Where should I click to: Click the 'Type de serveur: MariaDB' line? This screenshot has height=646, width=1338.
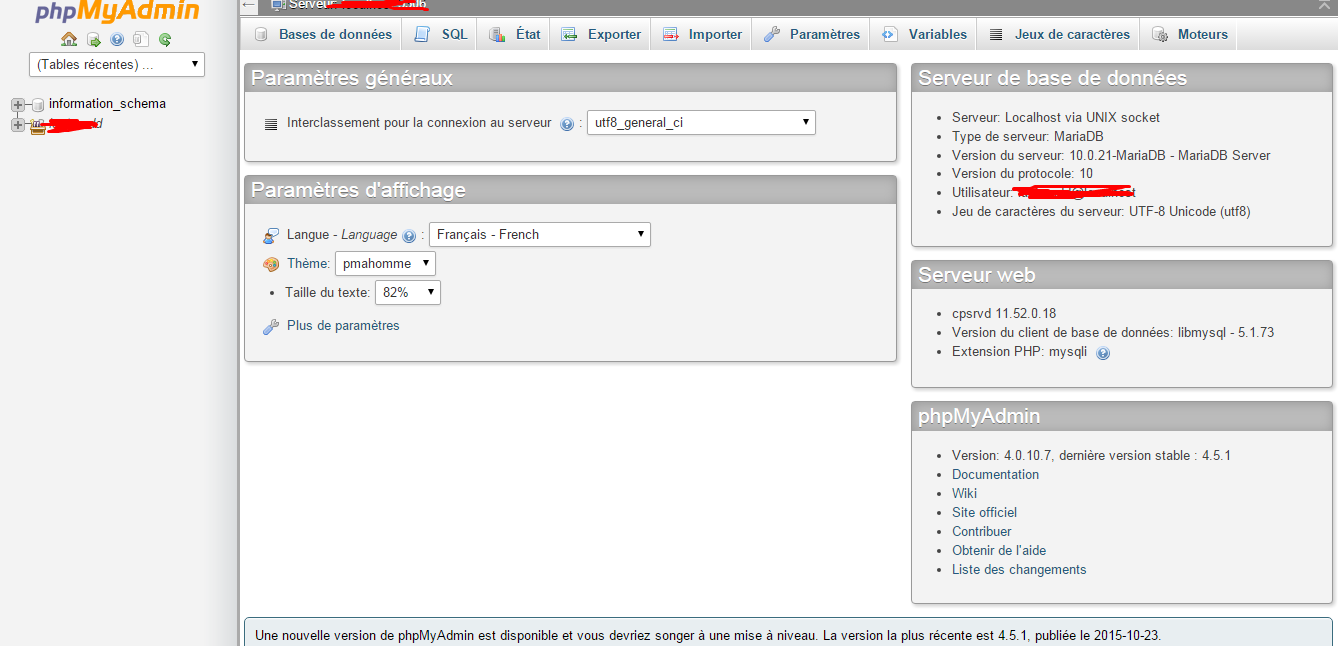(x=1027, y=136)
